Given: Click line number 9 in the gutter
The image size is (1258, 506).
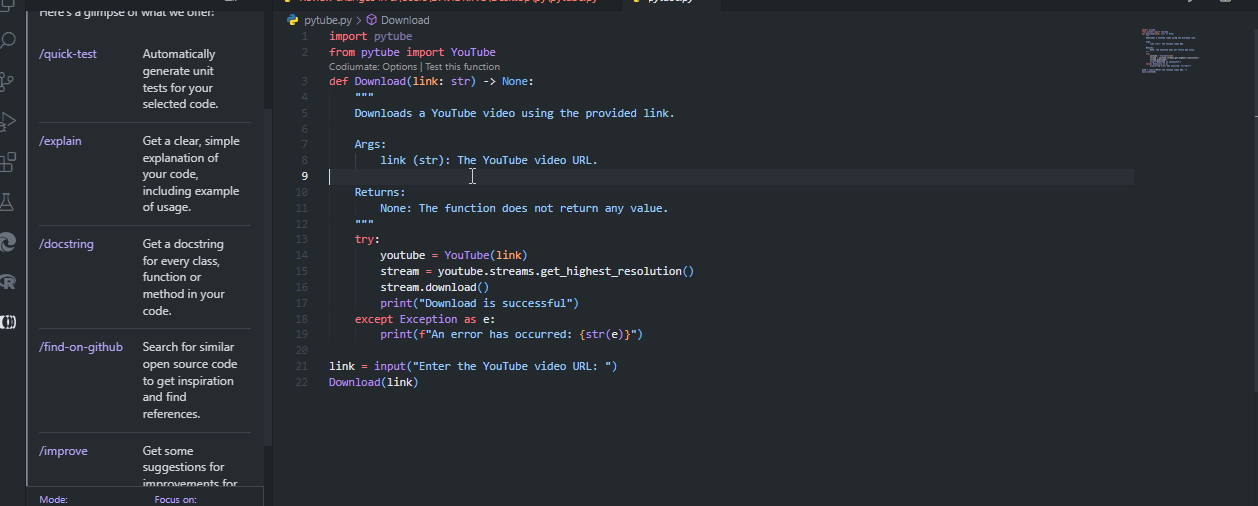Looking at the screenshot, I should (x=304, y=176).
